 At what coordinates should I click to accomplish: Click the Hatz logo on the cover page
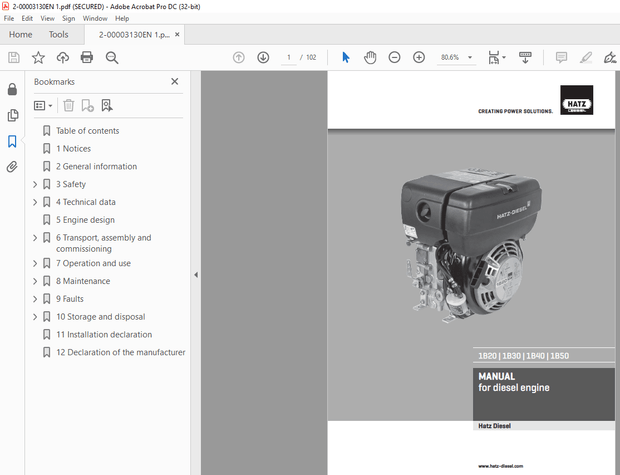(x=577, y=100)
